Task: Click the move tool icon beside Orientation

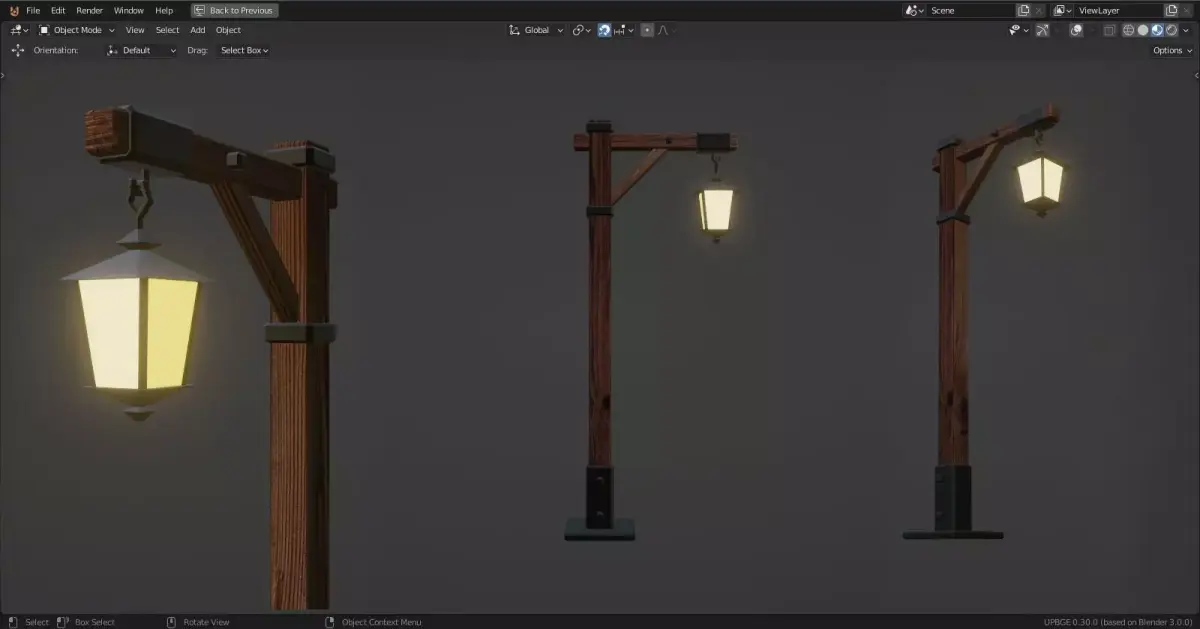Action: [x=17, y=50]
